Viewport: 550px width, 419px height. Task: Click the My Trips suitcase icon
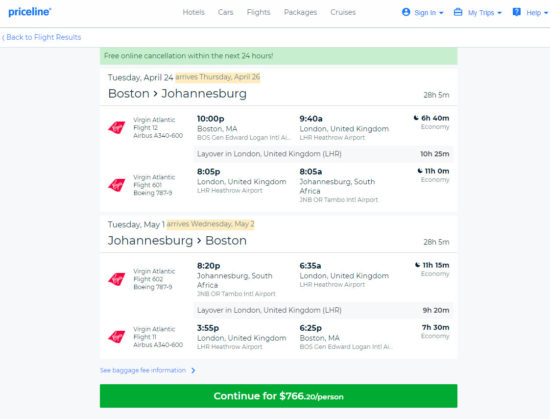(x=458, y=12)
